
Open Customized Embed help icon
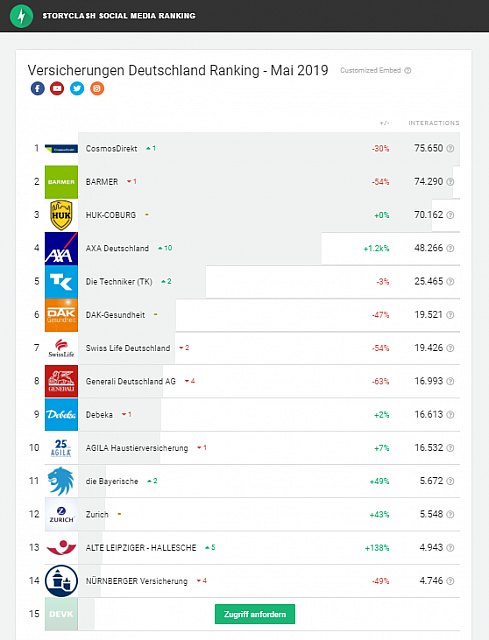408,71
